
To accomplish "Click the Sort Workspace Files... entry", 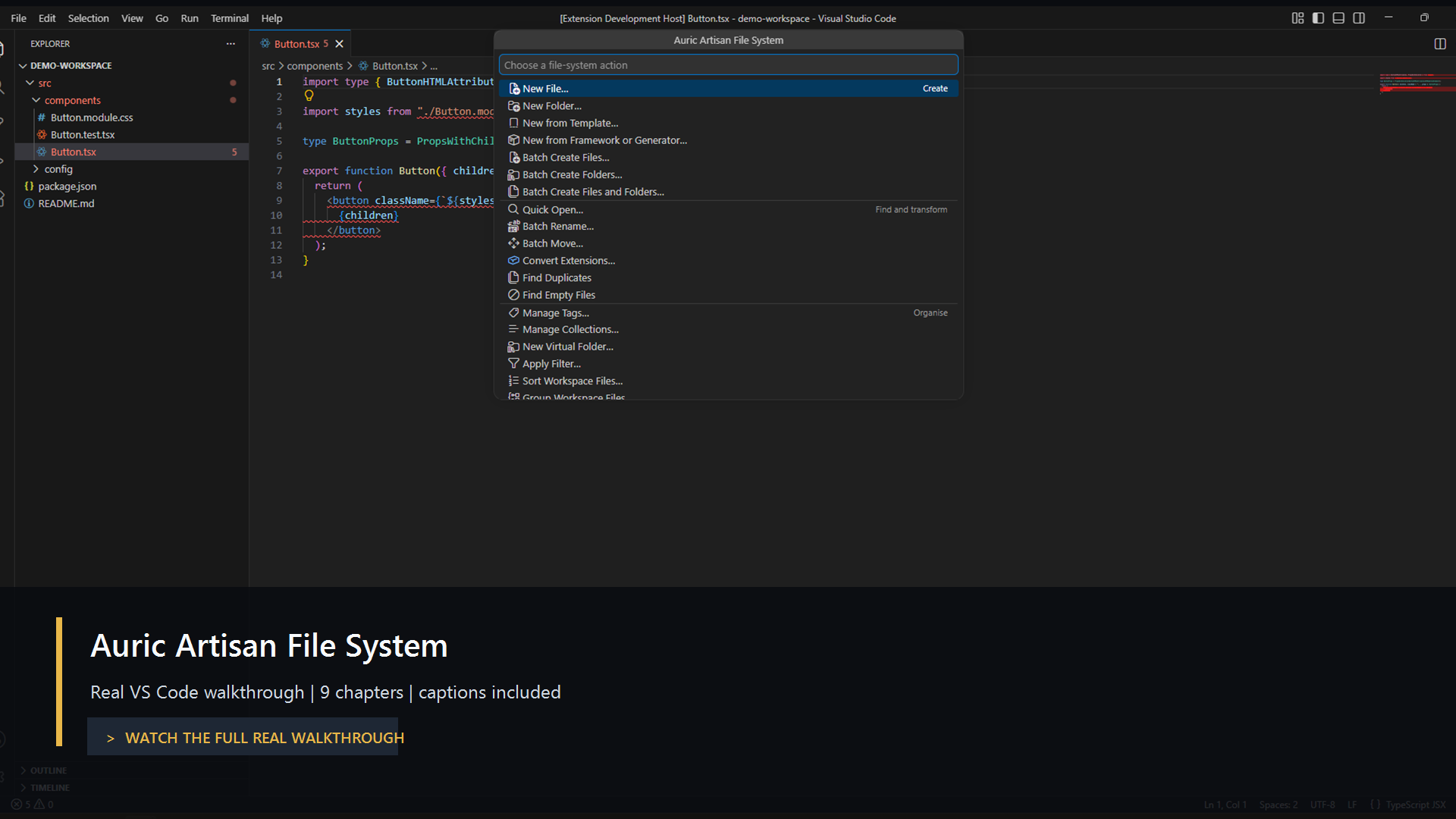I will (x=728, y=381).
